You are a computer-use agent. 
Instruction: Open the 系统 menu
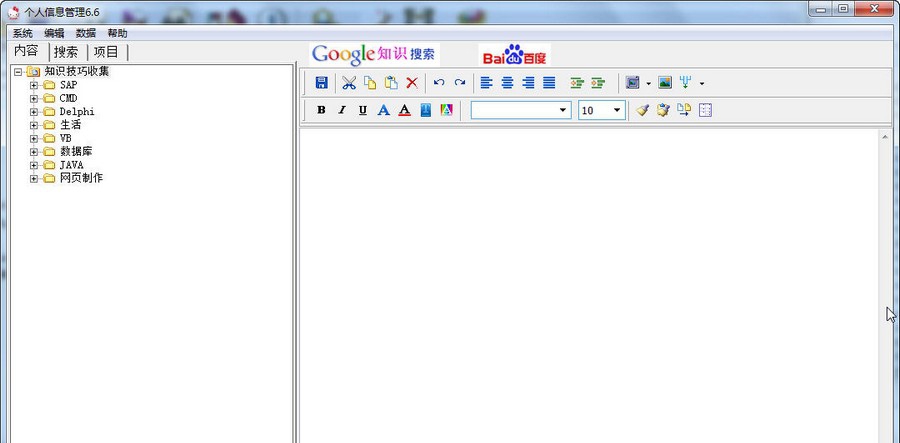[22, 33]
